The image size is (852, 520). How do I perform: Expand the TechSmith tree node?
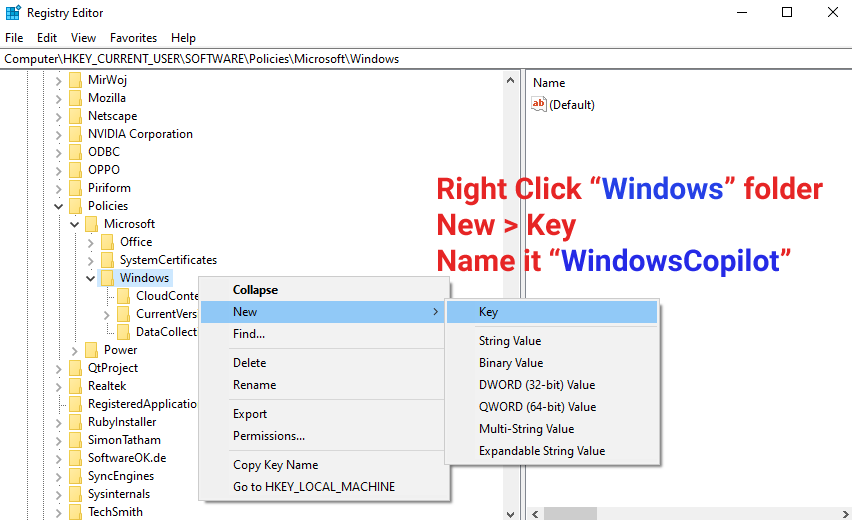(x=59, y=512)
